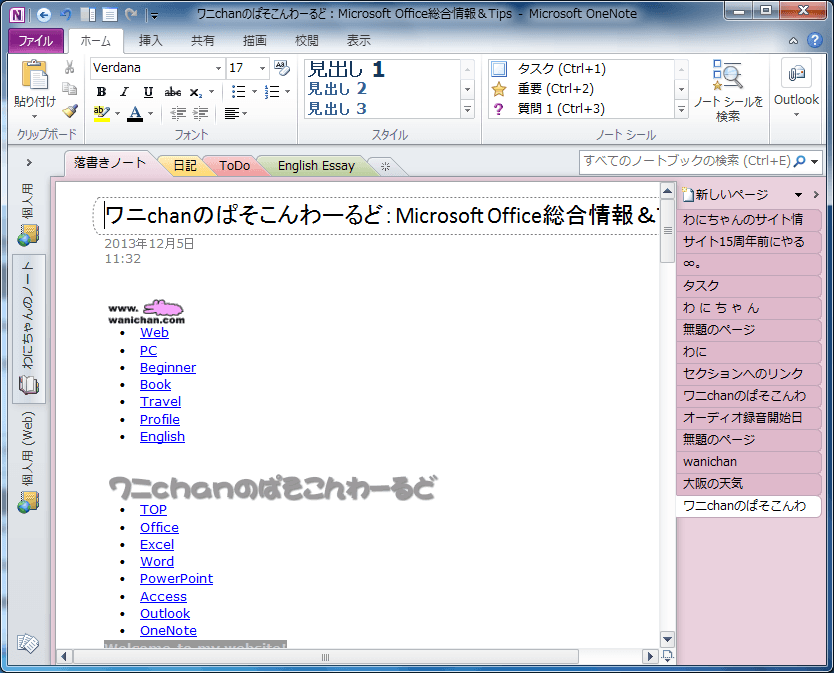The width and height of the screenshot is (834, 673).
Task: Create a new section tab
Action: [385, 167]
